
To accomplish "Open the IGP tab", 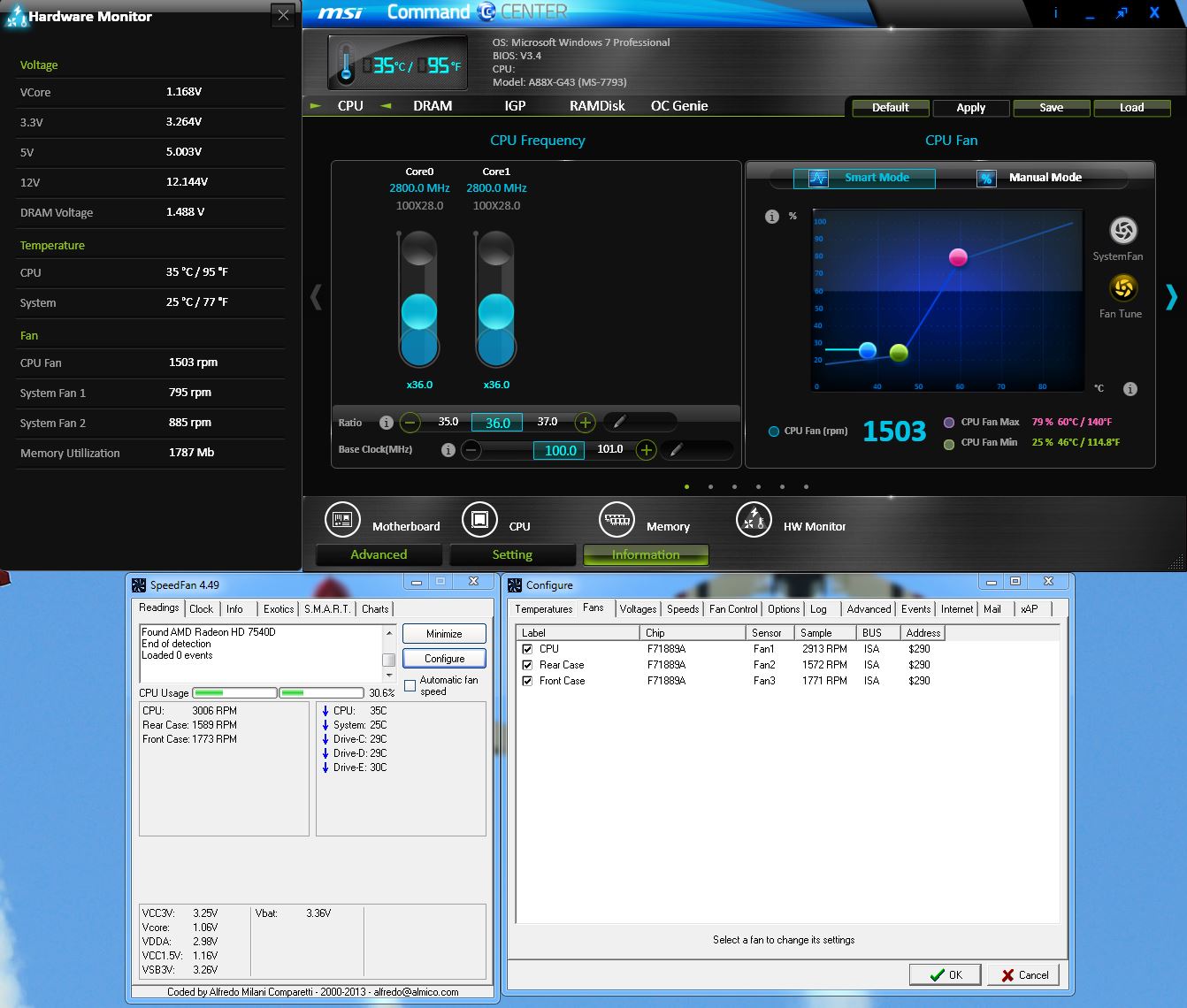I will point(515,106).
